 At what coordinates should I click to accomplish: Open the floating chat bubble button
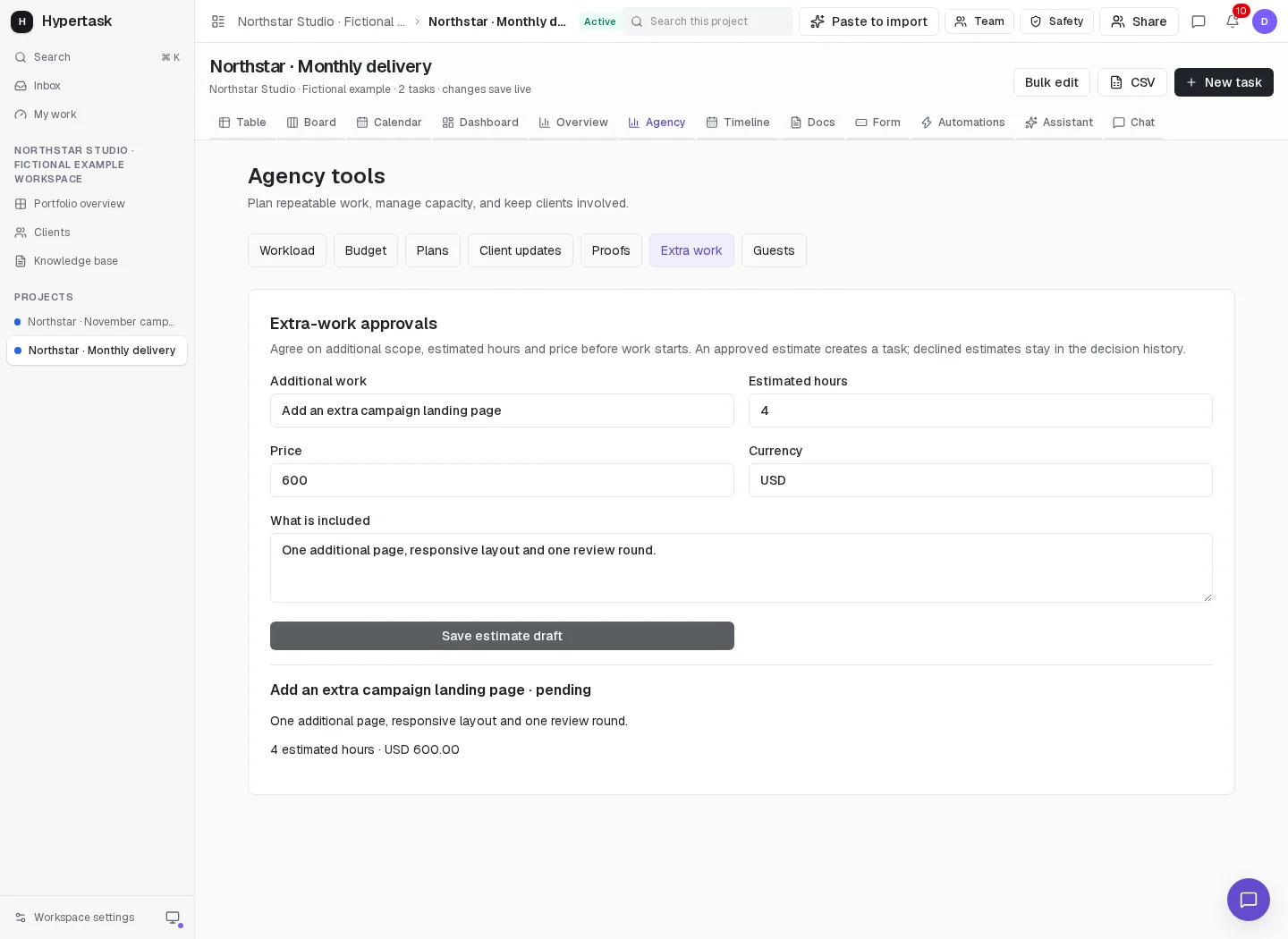pos(1249,900)
